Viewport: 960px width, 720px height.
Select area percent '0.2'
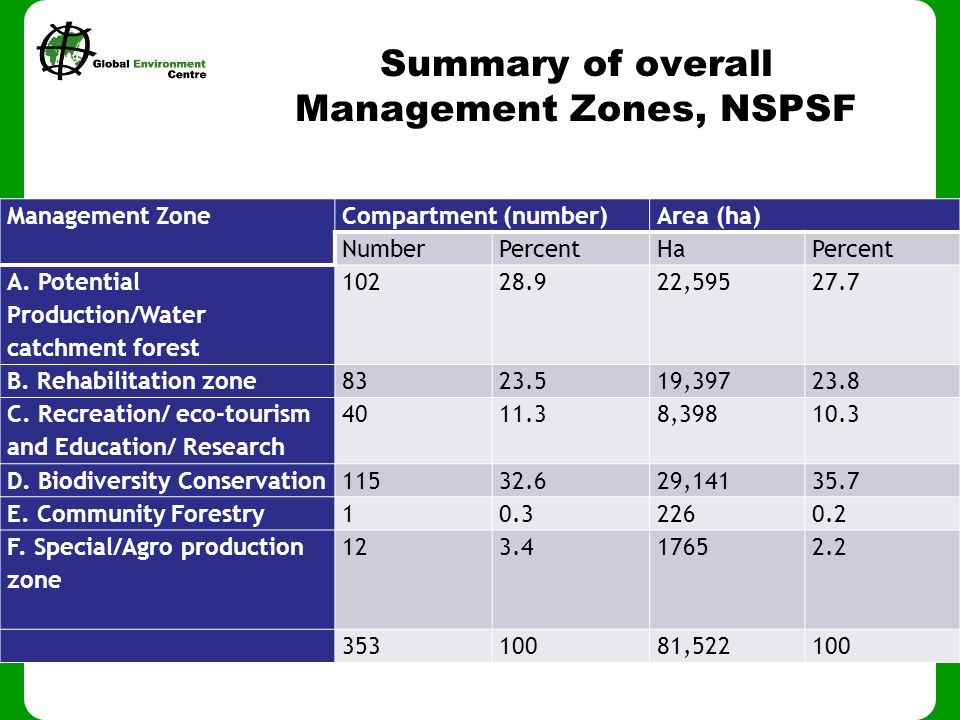pyautogui.click(x=829, y=514)
